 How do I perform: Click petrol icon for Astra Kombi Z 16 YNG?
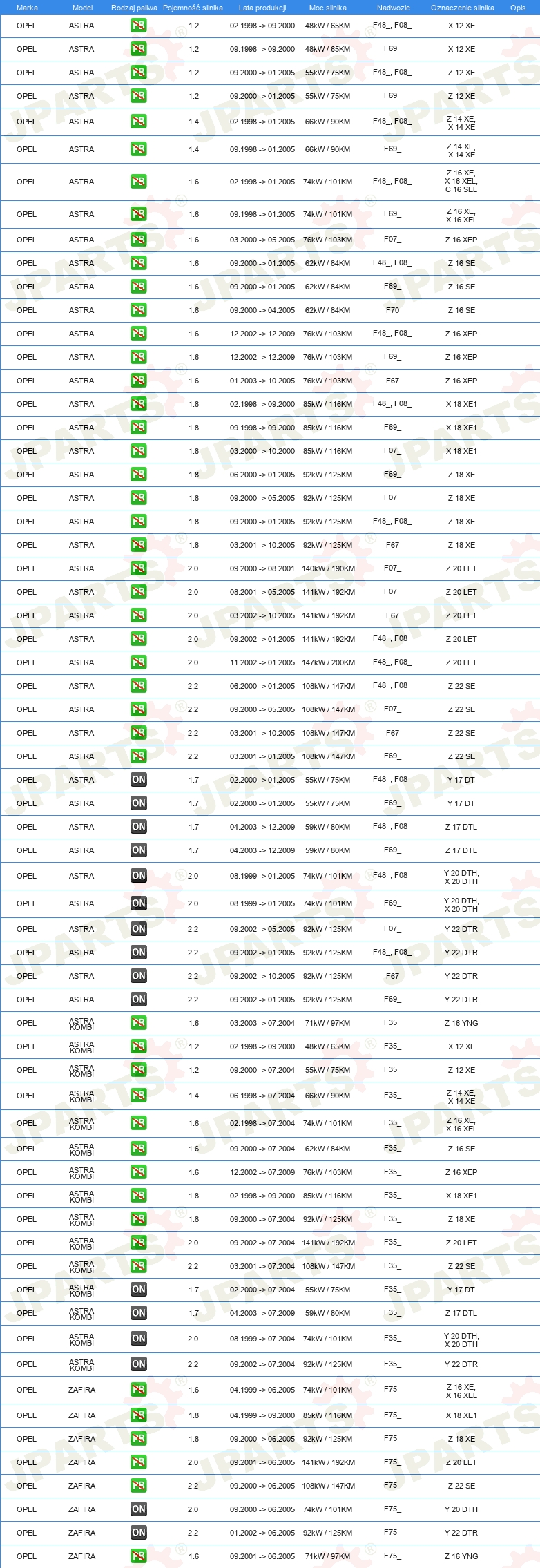pyautogui.click(x=139, y=1023)
